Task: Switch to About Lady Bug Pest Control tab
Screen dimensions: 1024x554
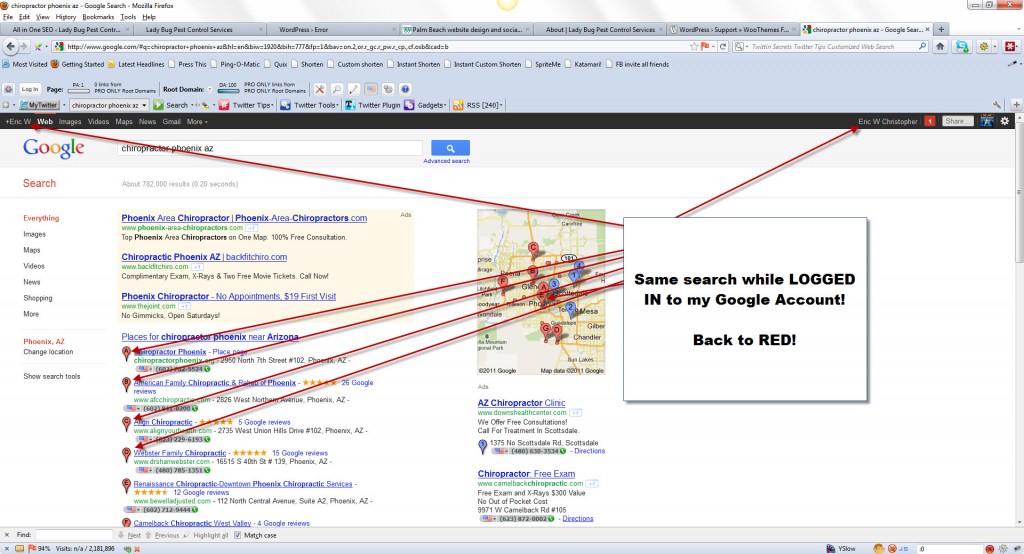Action: pyautogui.click(x=600, y=29)
